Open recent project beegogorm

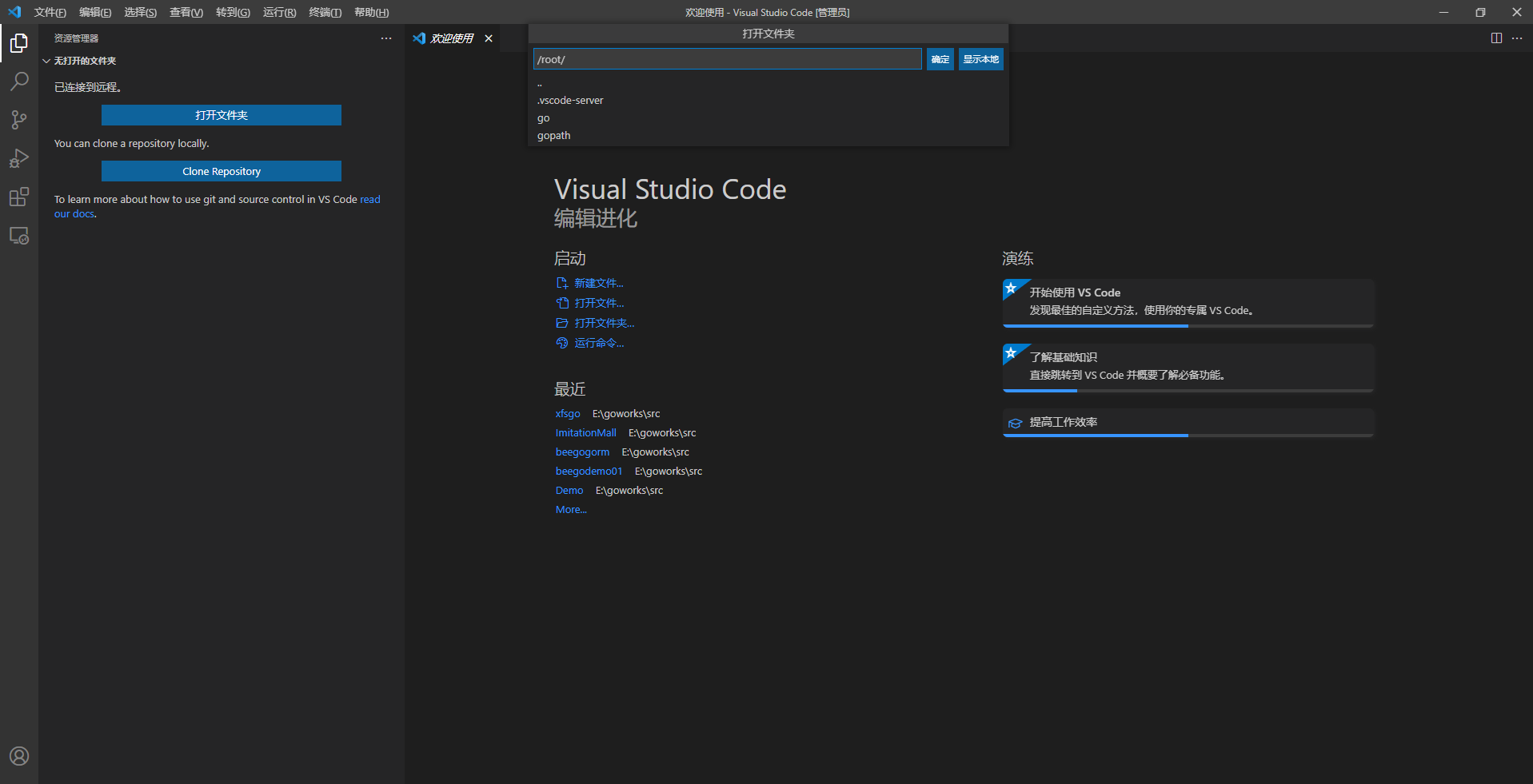582,452
